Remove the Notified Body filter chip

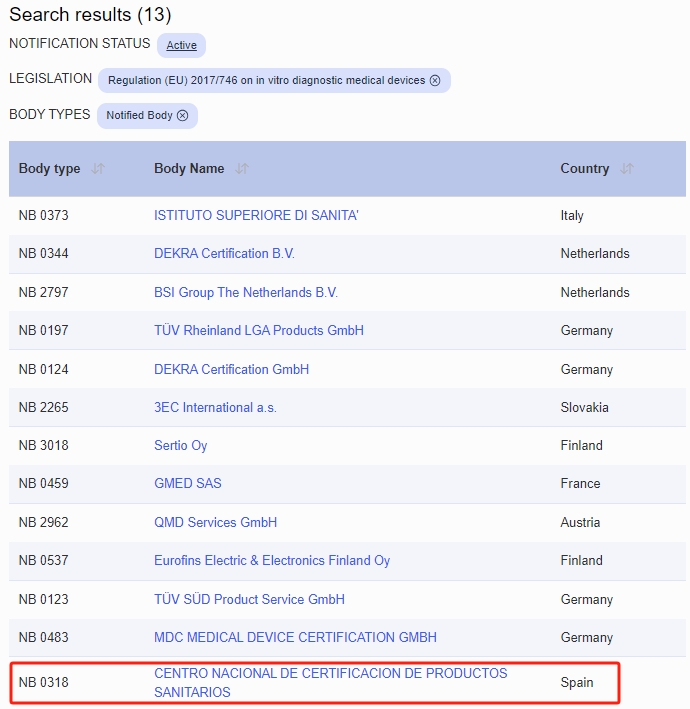point(182,116)
